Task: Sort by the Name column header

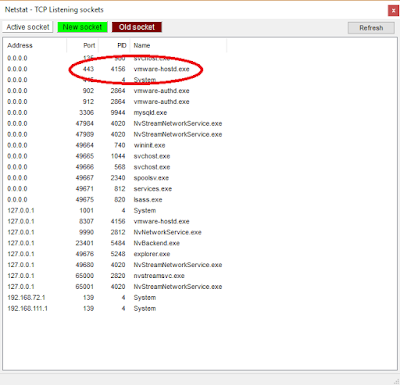Action: [178, 46]
